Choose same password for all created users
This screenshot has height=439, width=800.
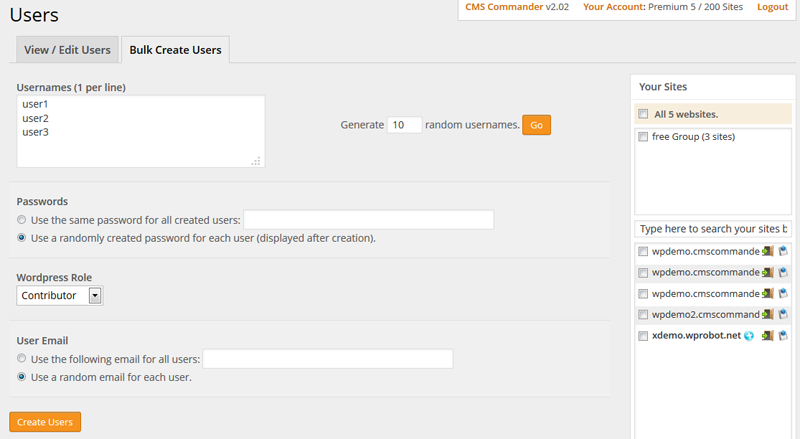tap(21, 220)
